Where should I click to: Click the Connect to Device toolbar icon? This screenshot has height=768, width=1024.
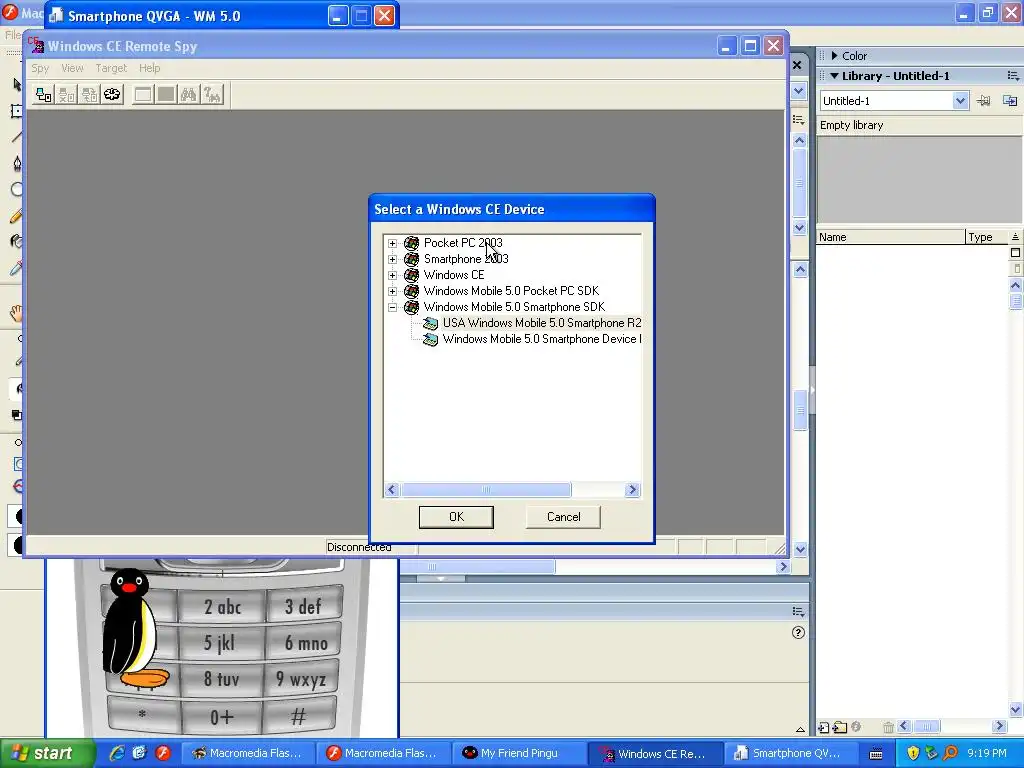point(44,95)
